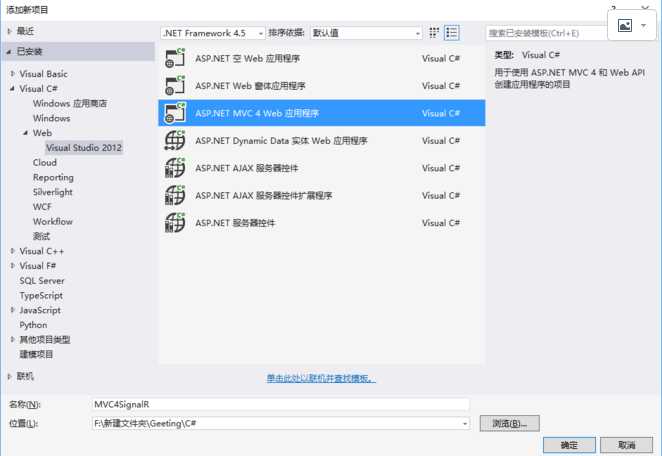Select the Python category
This screenshot has height=456, width=662.
point(33,325)
